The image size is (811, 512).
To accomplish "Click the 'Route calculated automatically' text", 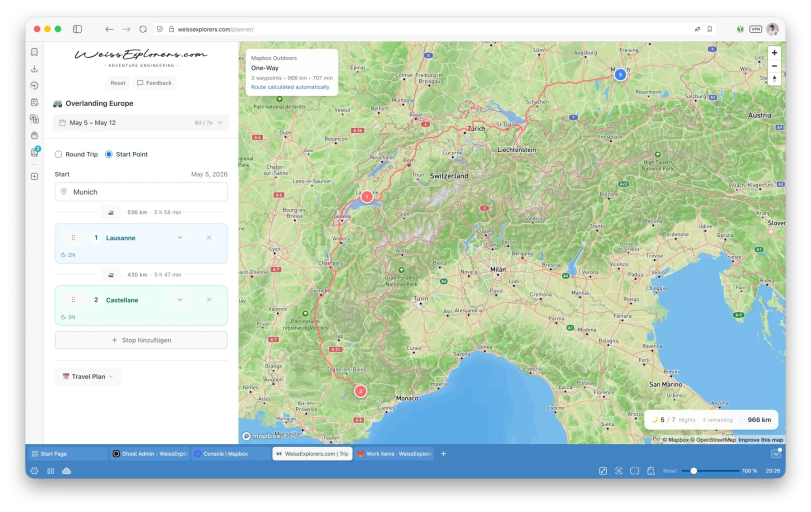I will 290,87.
